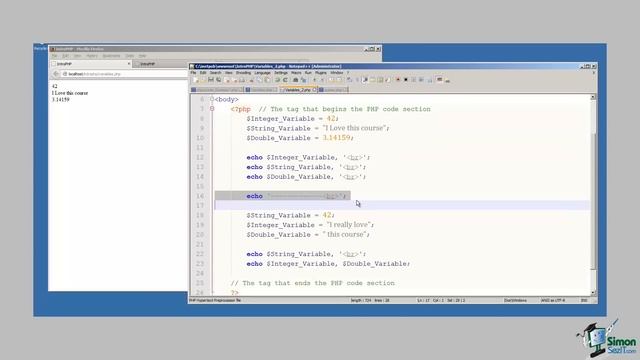Click the Cut toolbar icon

coord(251,80)
